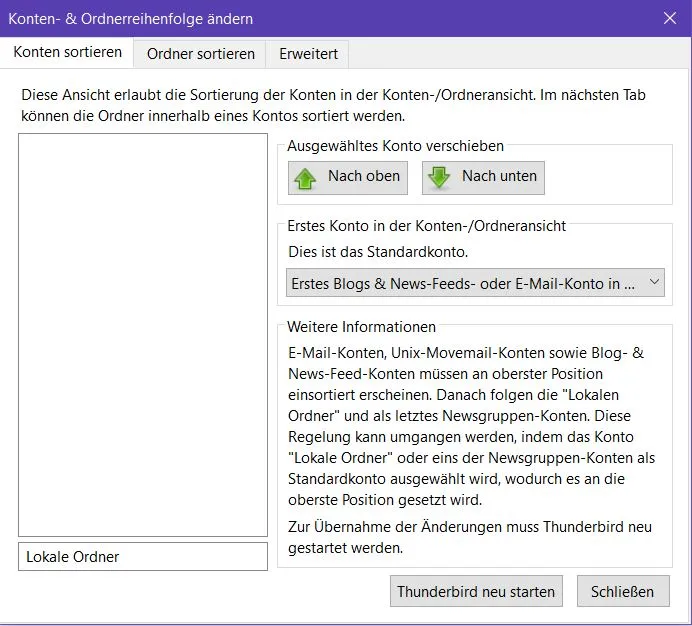692x626 pixels.
Task: Click inside the empty account list box
Action: point(143,335)
